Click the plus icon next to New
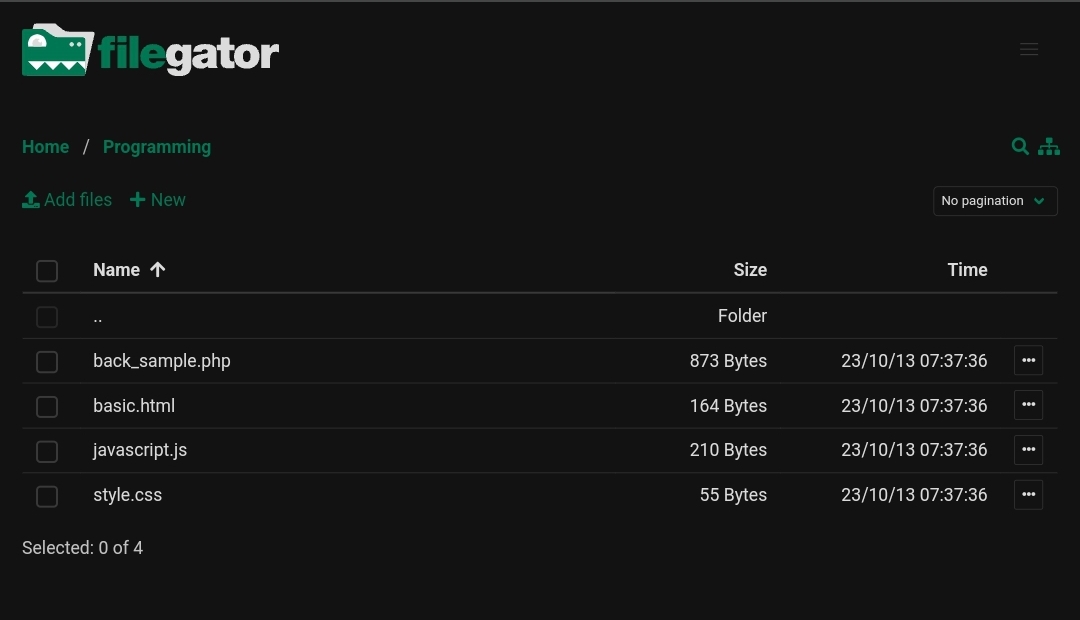Viewport: 1080px width, 620px height. [x=137, y=199]
